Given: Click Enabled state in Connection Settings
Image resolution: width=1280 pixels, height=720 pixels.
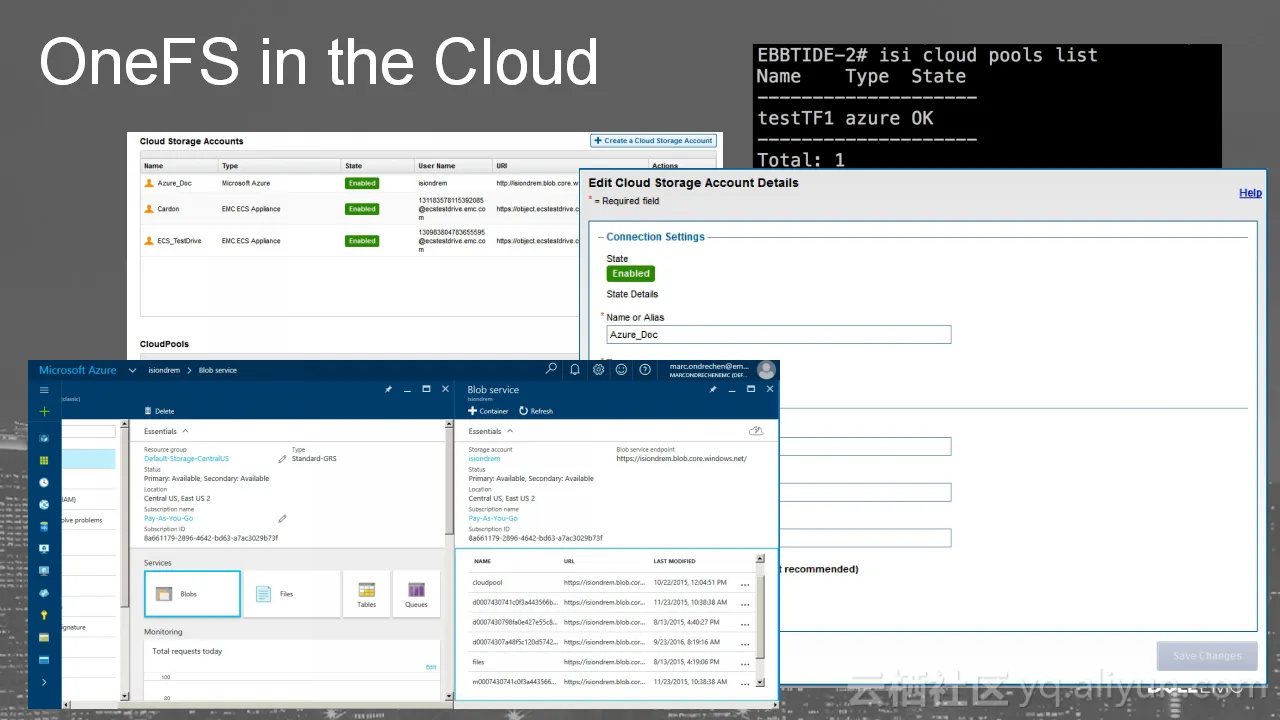Looking at the screenshot, I should (631, 273).
